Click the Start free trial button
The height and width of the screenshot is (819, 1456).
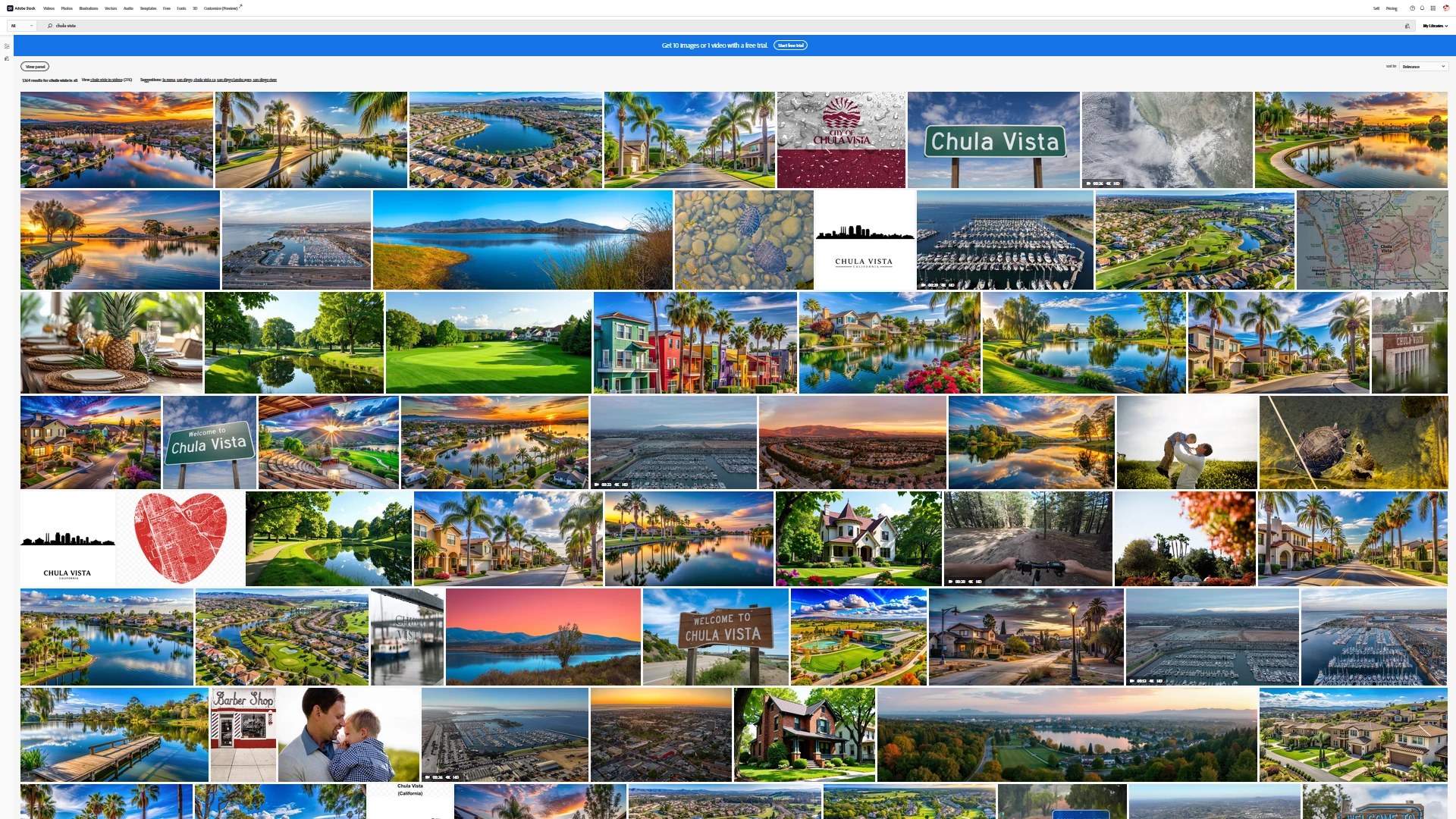coord(790,45)
